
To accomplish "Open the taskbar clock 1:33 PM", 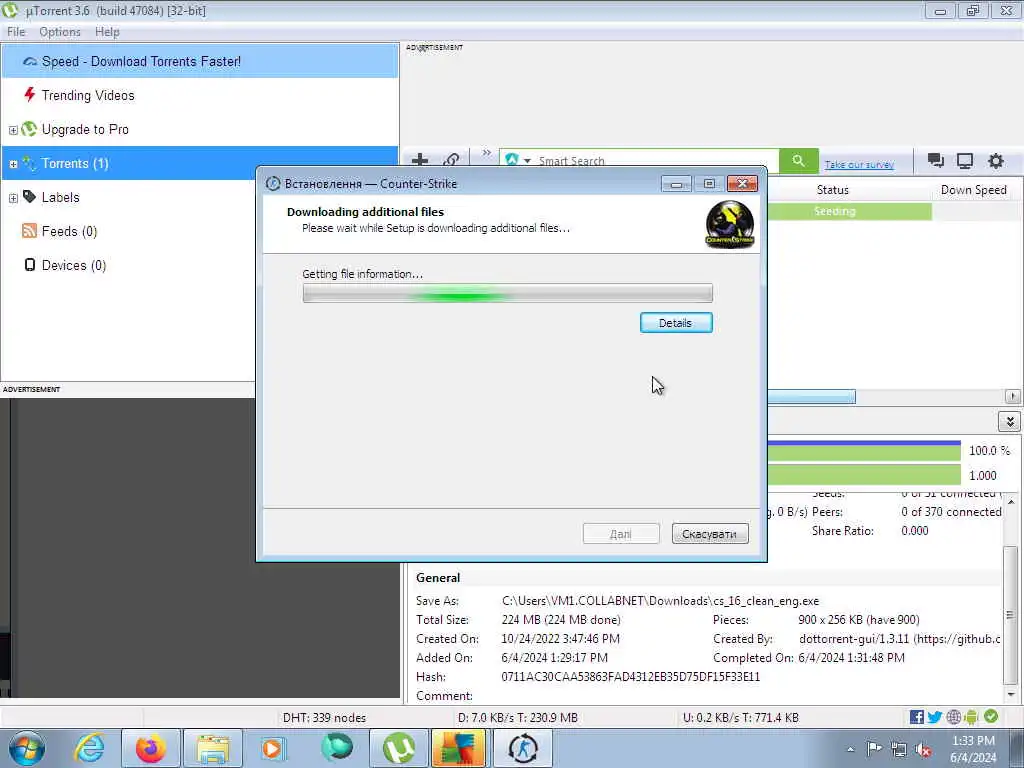I will click(x=973, y=749).
